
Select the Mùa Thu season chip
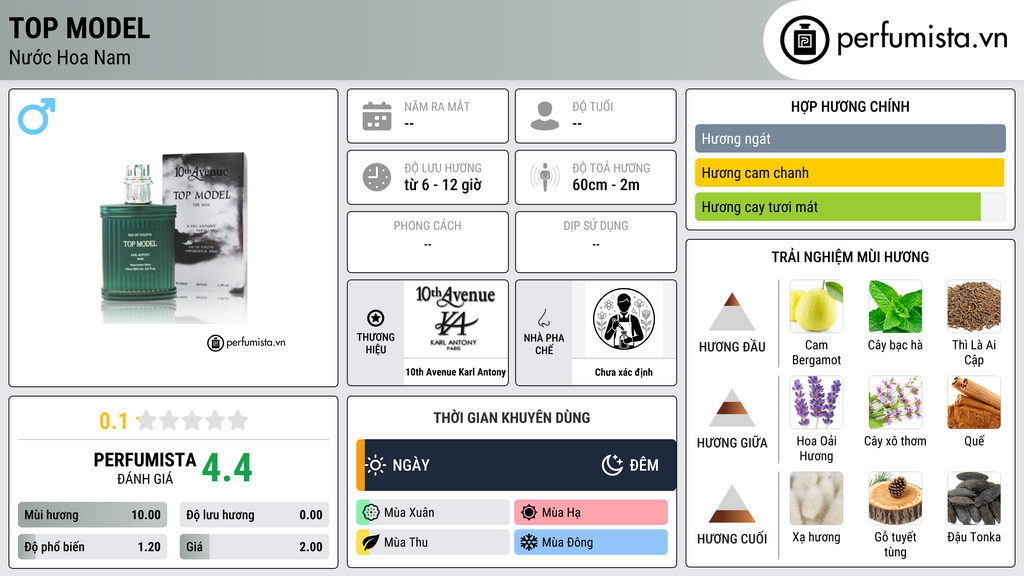point(433,542)
